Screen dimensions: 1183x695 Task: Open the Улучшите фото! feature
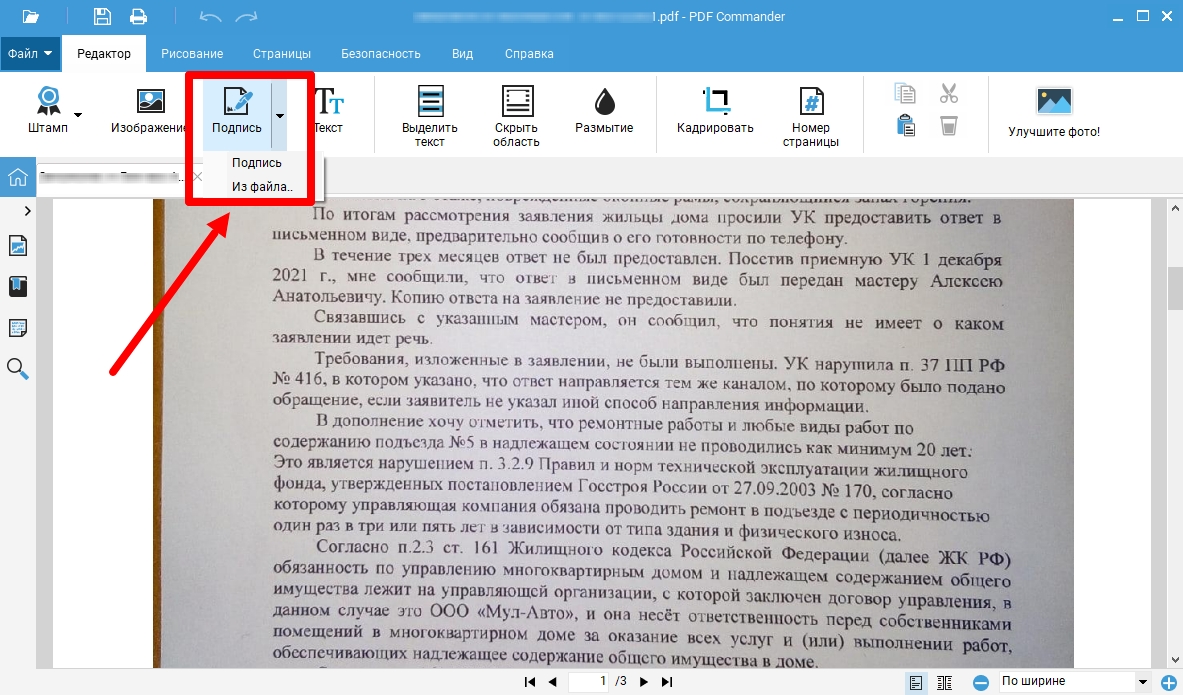click(x=1053, y=110)
